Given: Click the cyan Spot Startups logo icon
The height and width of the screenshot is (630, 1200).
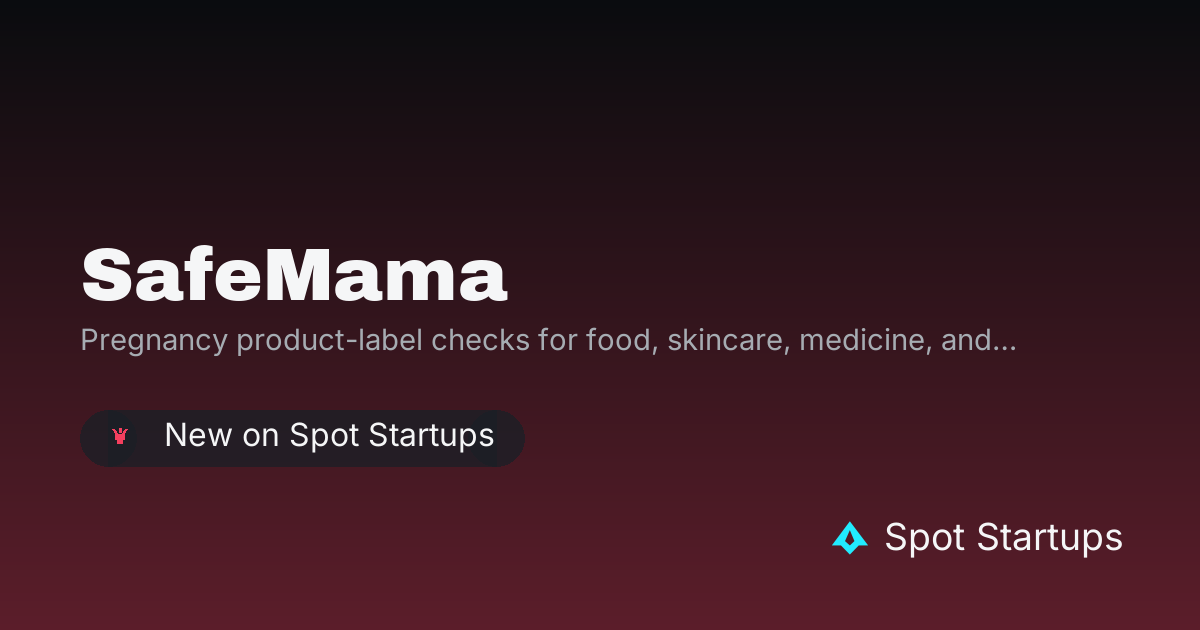Looking at the screenshot, I should (x=850, y=538).
